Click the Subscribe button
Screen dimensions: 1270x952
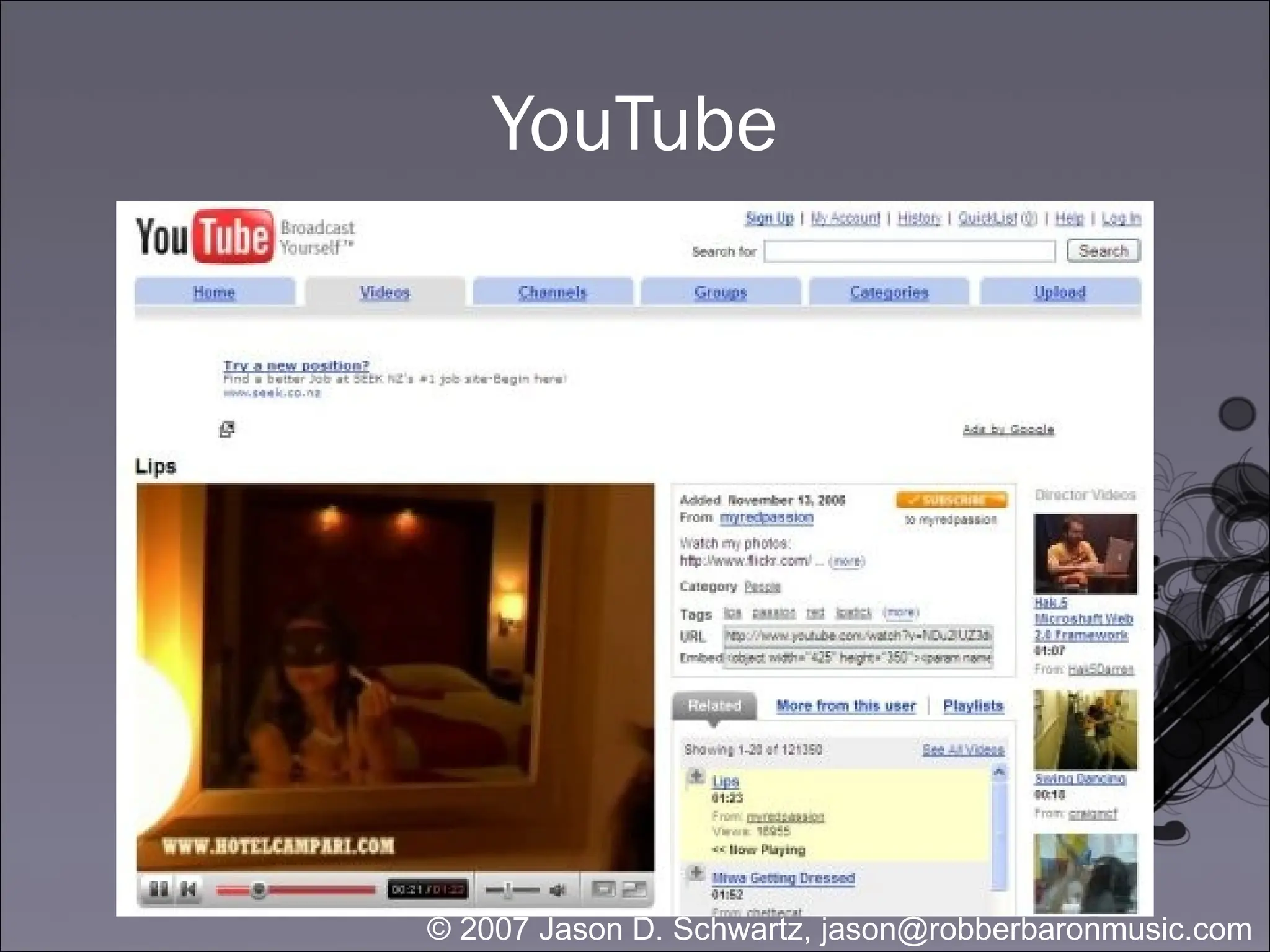952,500
